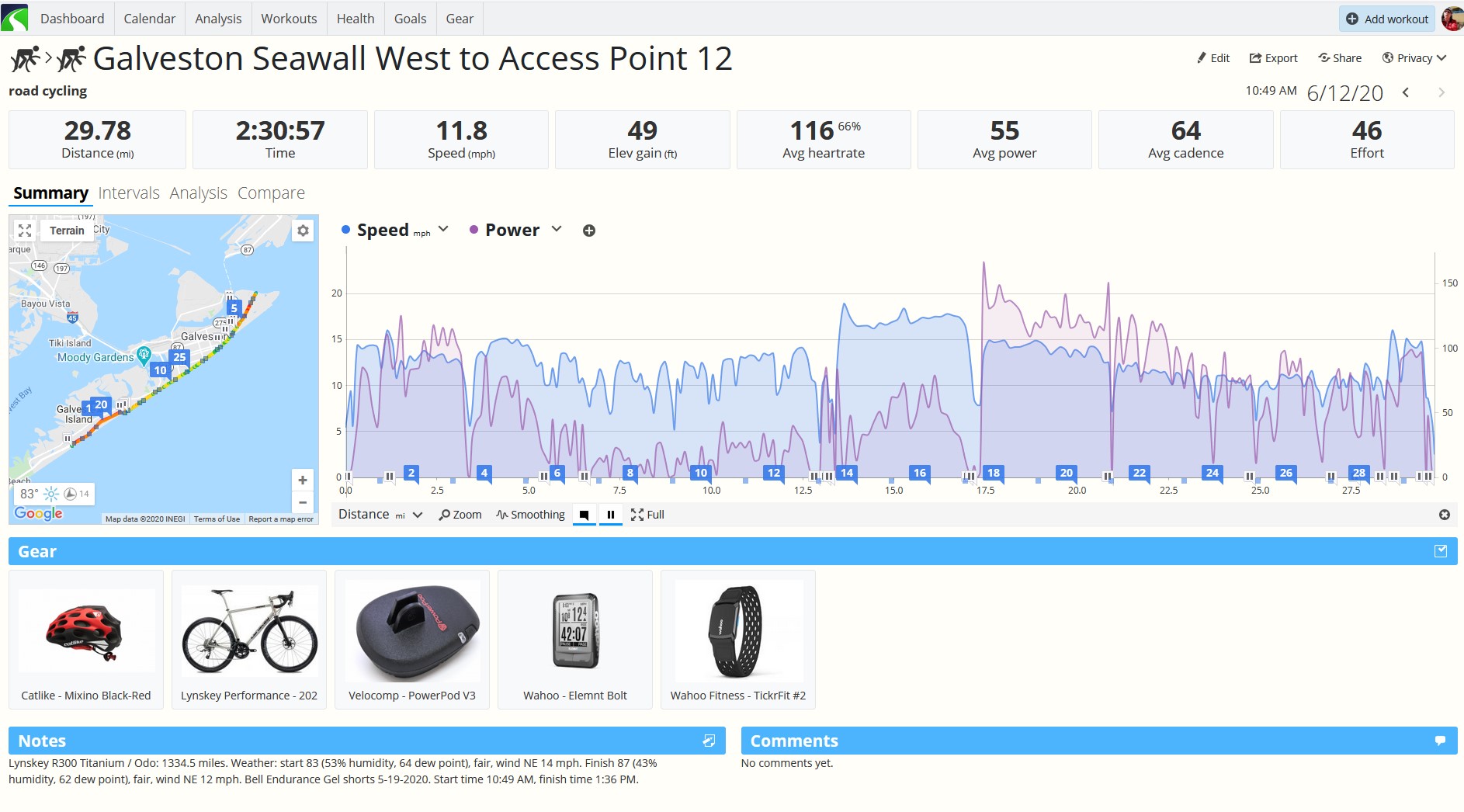Screen dimensions: 1464x812
Task: Expand map to fullscreen
Action: click(25, 231)
